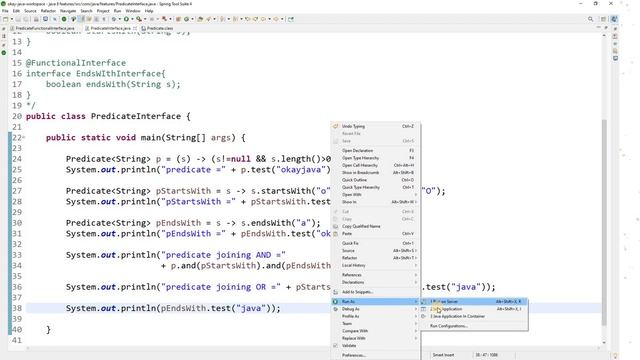Switch to PredicateInterface.java editor tab
The height and width of the screenshot is (360, 640).
point(111,28)
